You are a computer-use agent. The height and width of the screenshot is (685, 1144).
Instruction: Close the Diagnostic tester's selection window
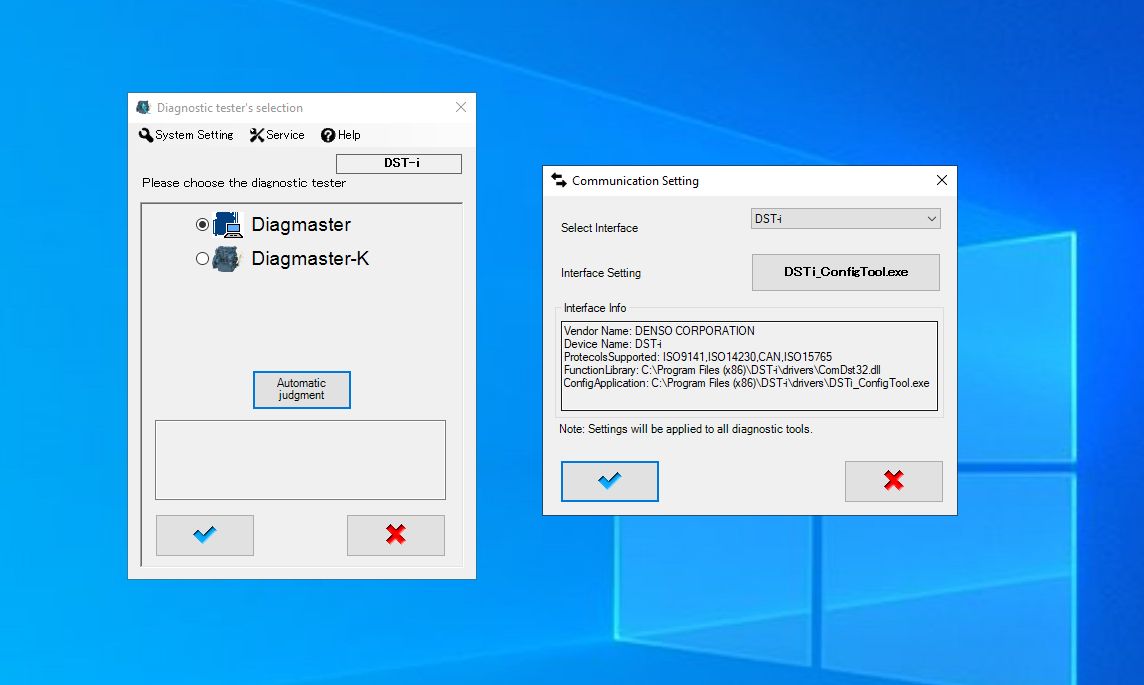tap(461, 107)
